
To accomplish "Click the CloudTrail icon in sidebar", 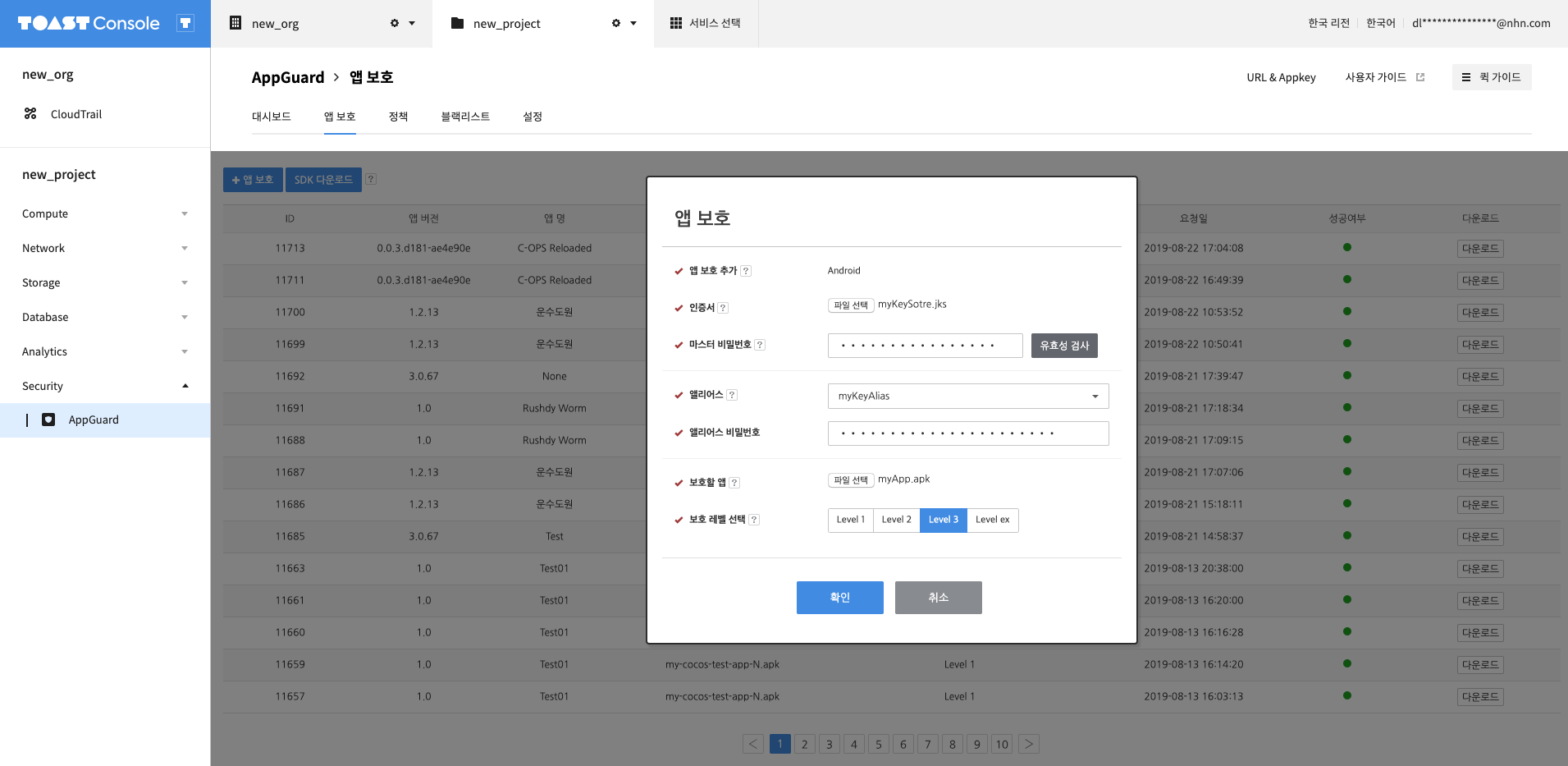I will 30,113.
